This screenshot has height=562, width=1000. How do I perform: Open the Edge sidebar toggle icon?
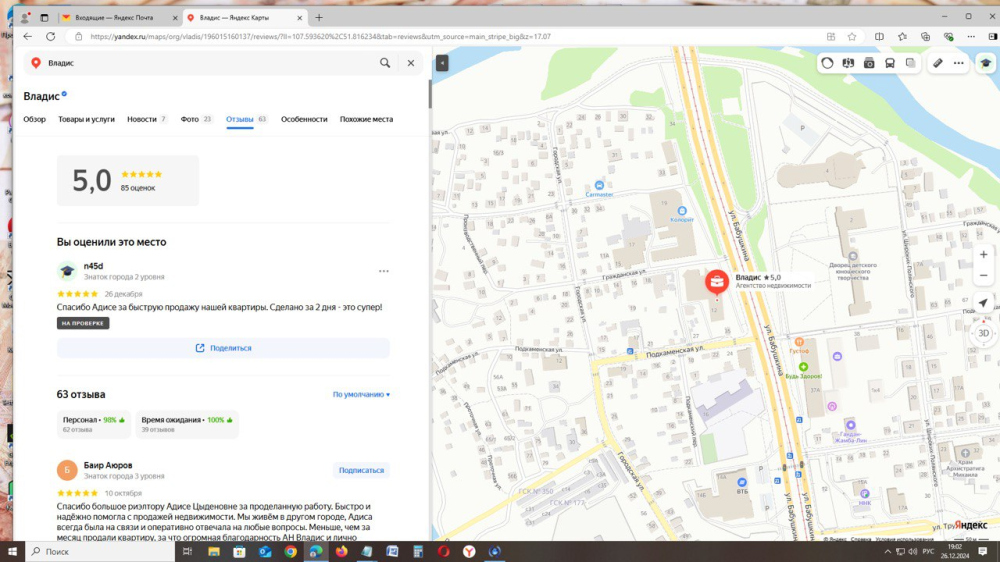992,36
